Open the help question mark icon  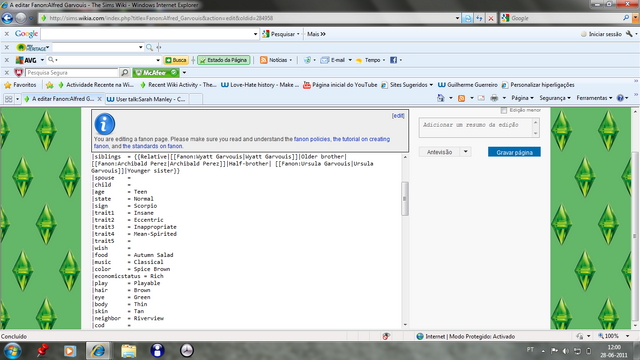620,98
